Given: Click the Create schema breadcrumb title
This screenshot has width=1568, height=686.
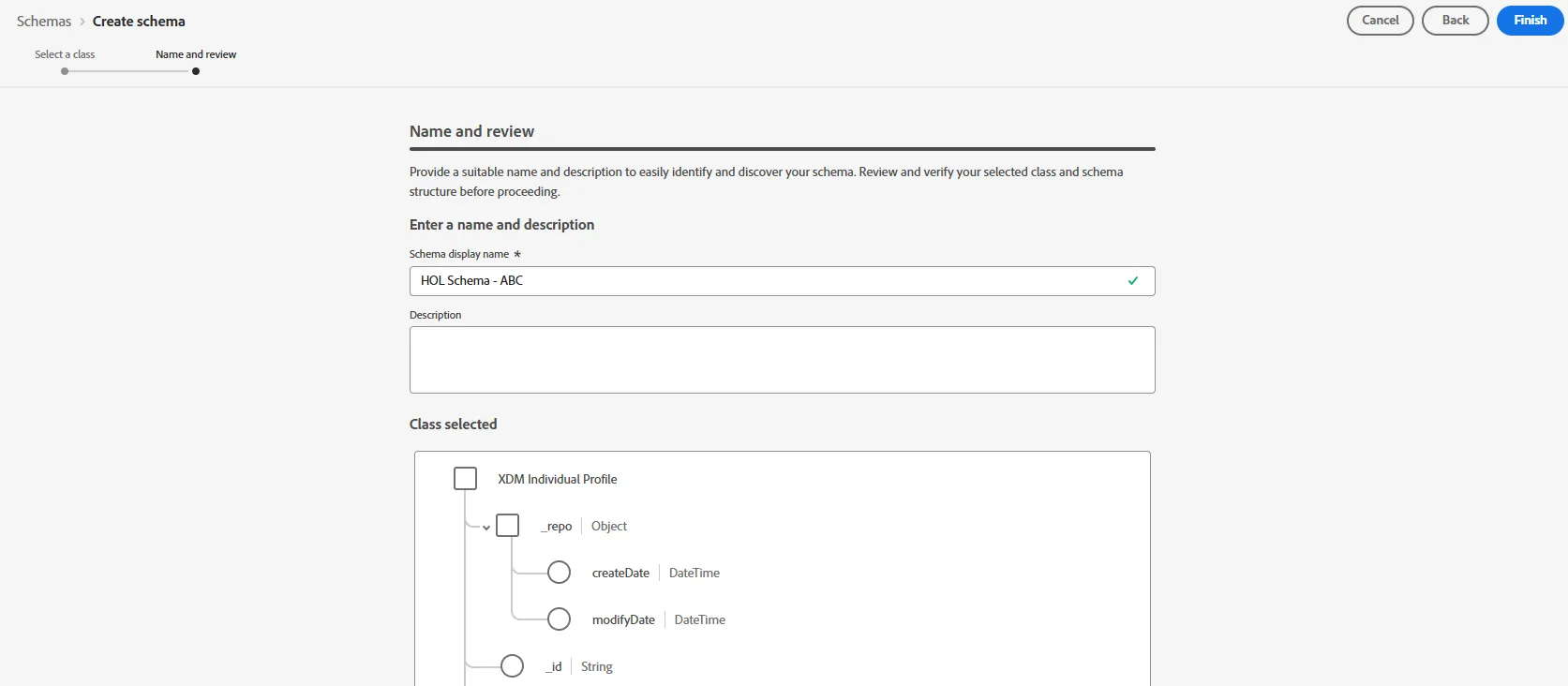Looking at the screenshot, I should coord(139,22).
